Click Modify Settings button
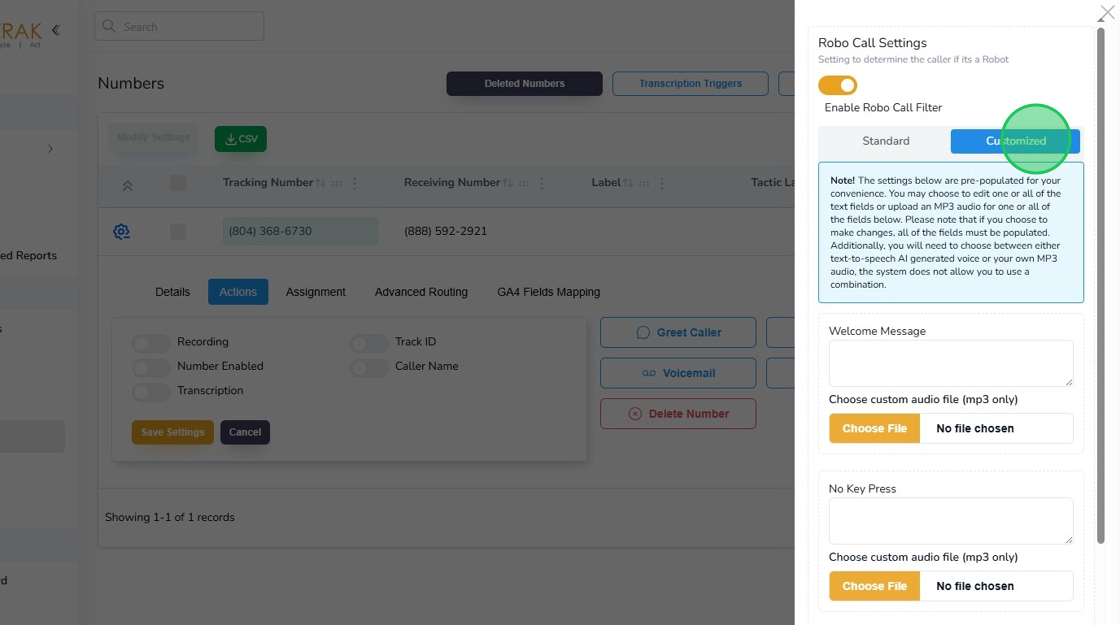 tap(153, 137)
